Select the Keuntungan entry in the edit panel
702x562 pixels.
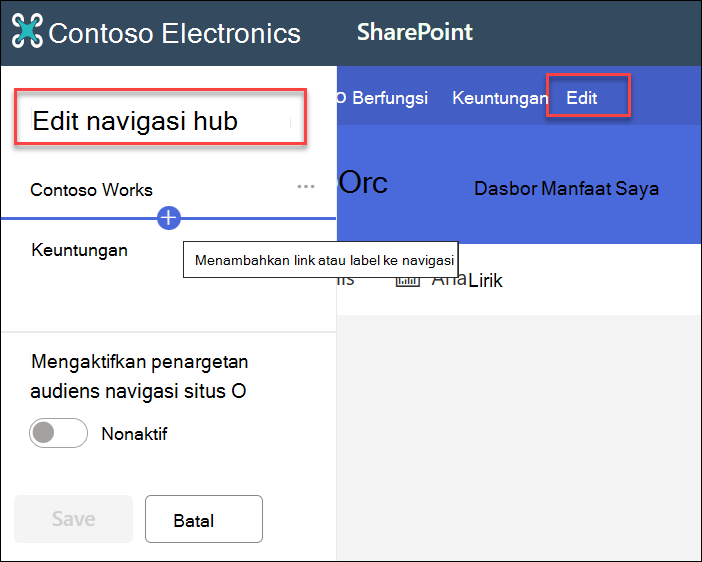(79, 250)
